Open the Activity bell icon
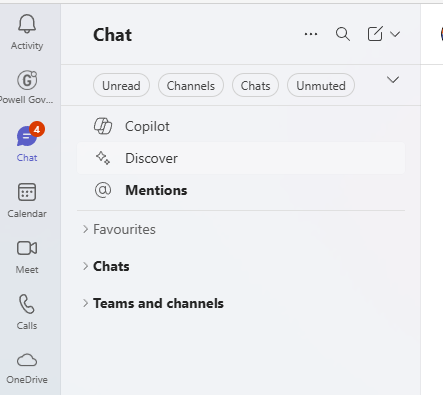 tap(27, 24)
